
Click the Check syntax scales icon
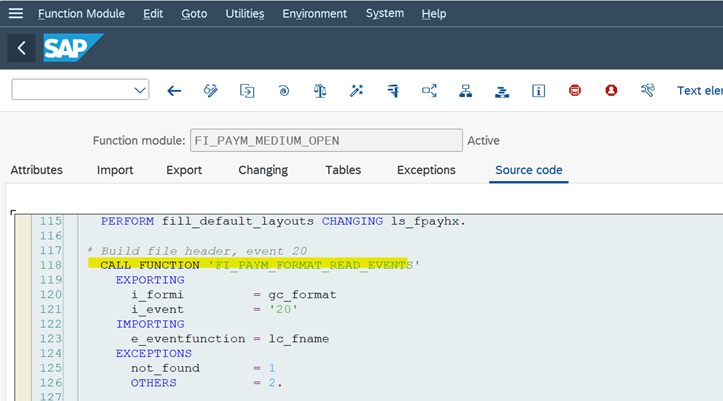click(320, 91)
